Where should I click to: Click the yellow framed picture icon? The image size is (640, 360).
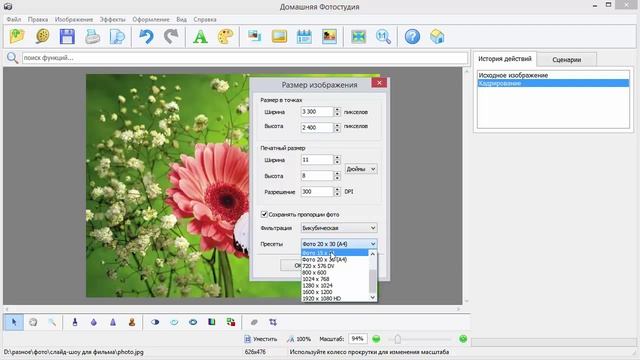click(x=279, y=37)
